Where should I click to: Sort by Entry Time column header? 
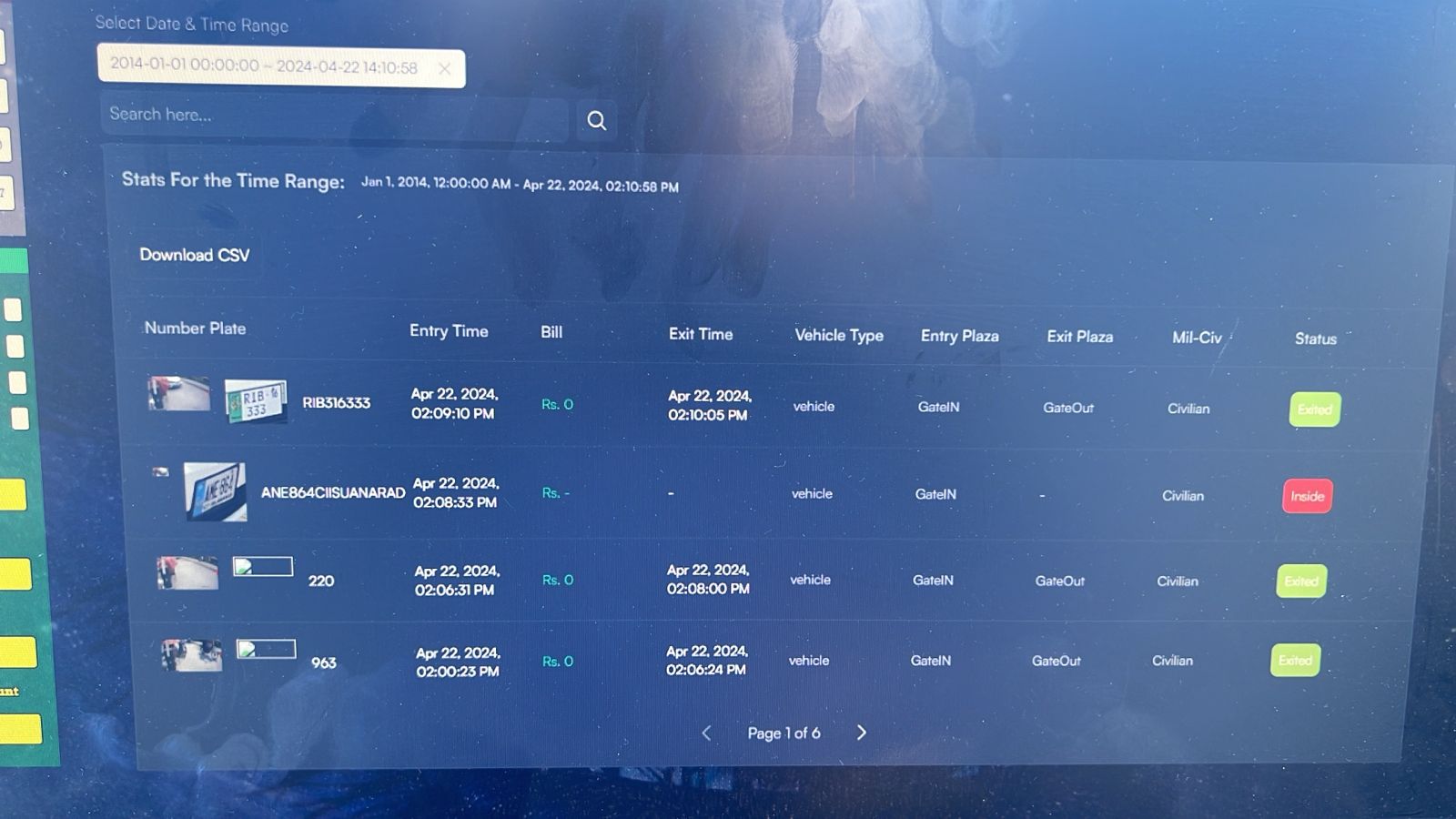(449, 331)
